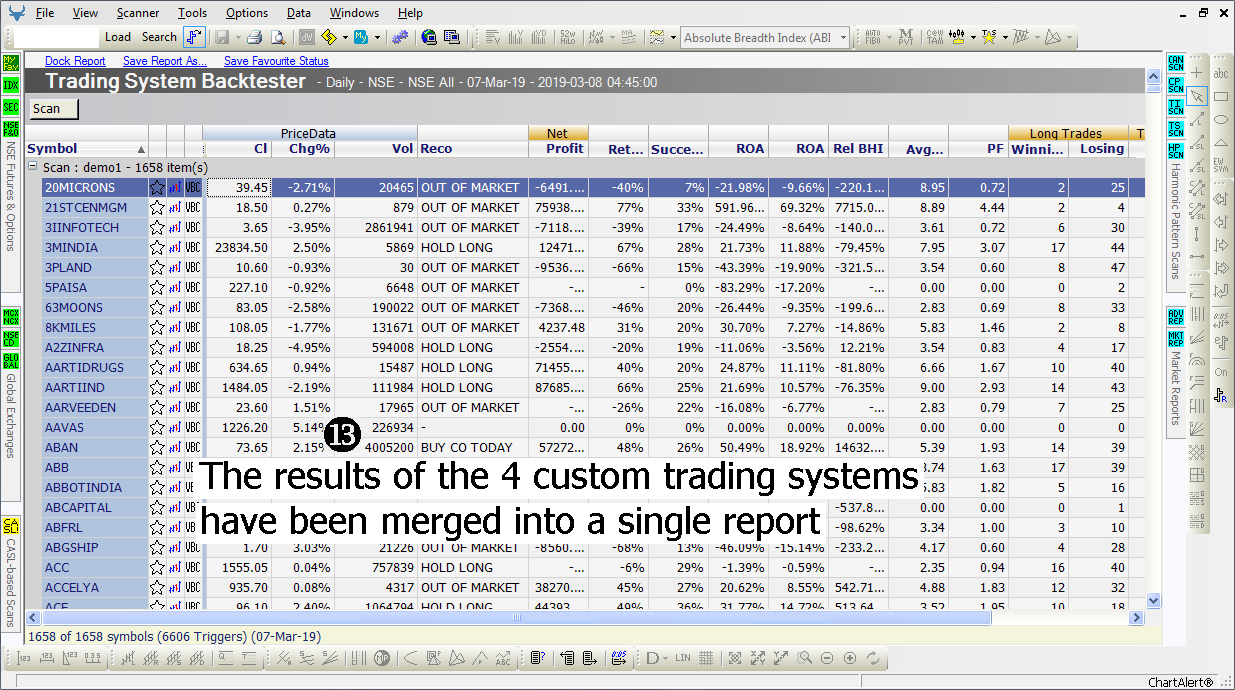Open the Absolute Breadth Index dropdown
The height and width of the screenshot is (690, 1235).
click(x=844, y=38)
